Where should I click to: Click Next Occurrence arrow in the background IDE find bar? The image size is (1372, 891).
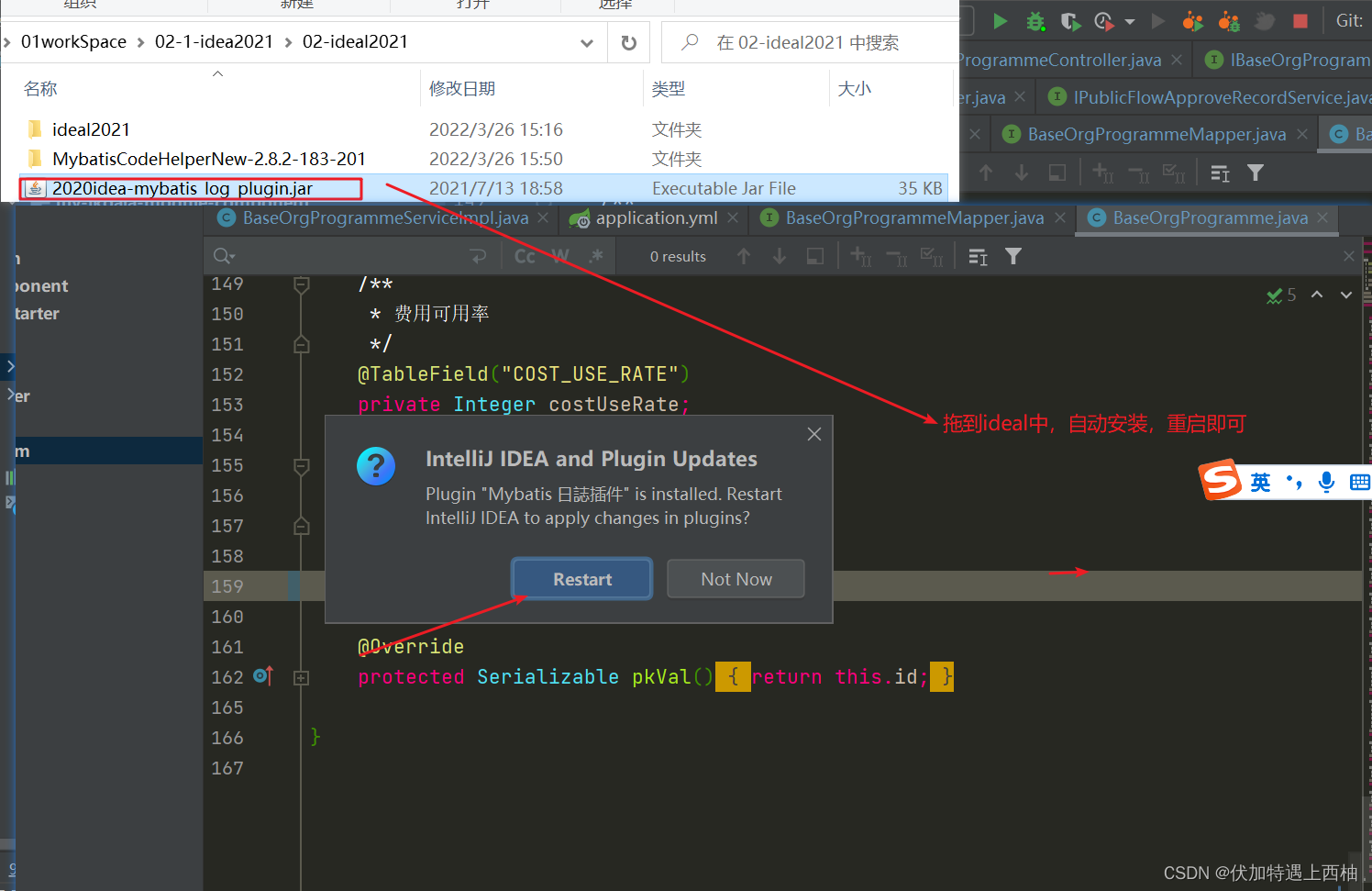(1021, 173)
